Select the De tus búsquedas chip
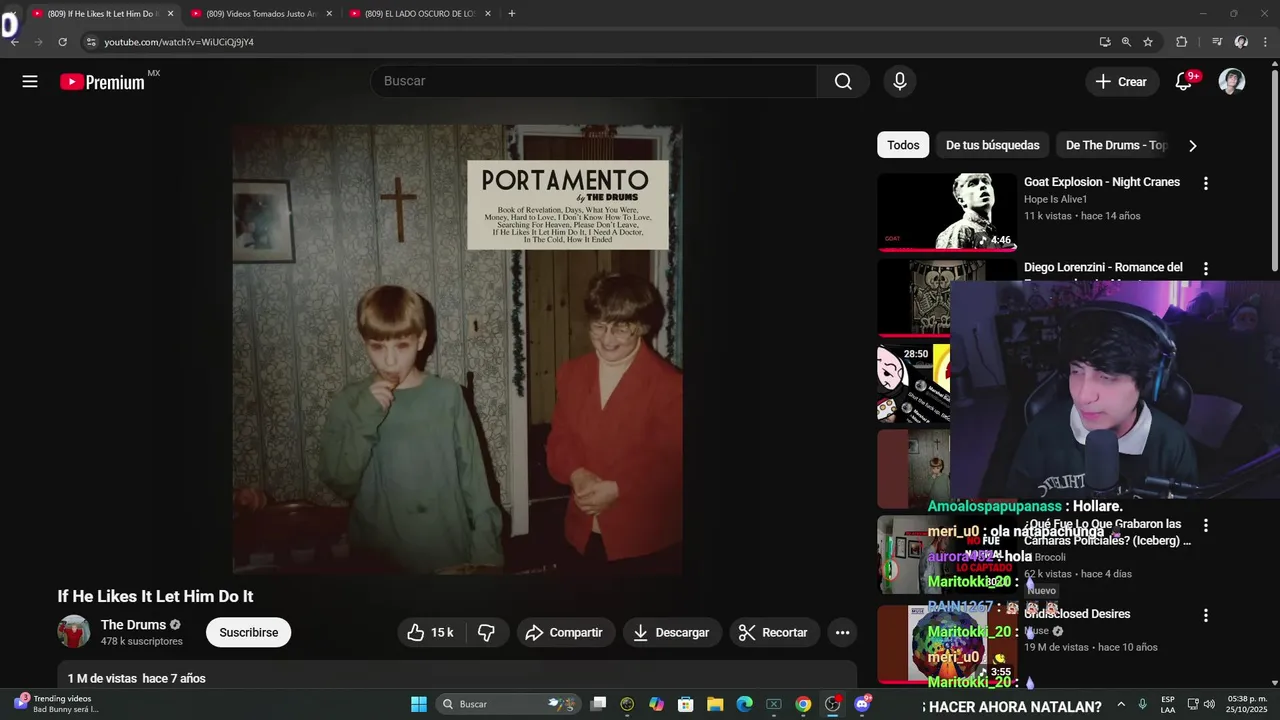The height and width of the screenshot is (720, 1280). pos(993,145)
